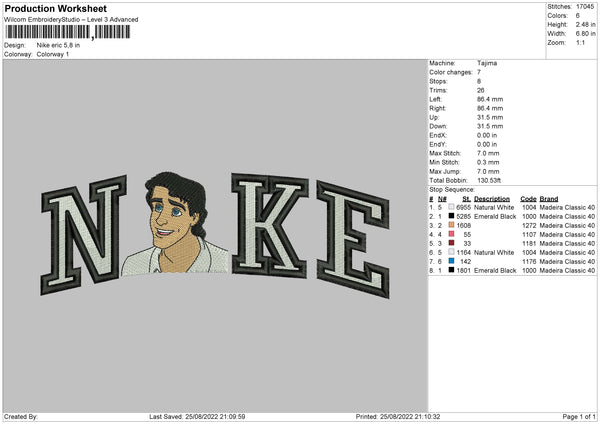The width and height of the screenshot is (600, 424).
Task: Click the St. column header
Action: 466,199
